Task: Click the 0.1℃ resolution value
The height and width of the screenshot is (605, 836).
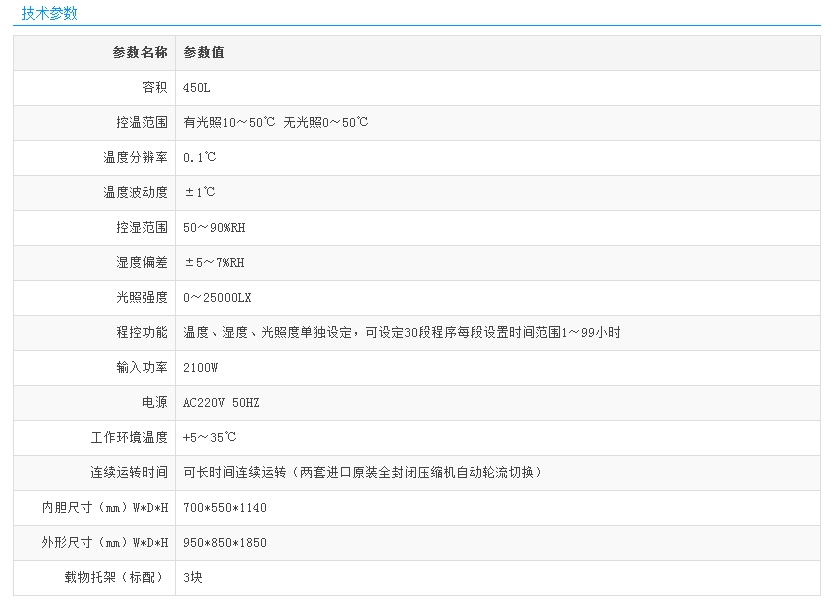Action: (x=200, y=158)
